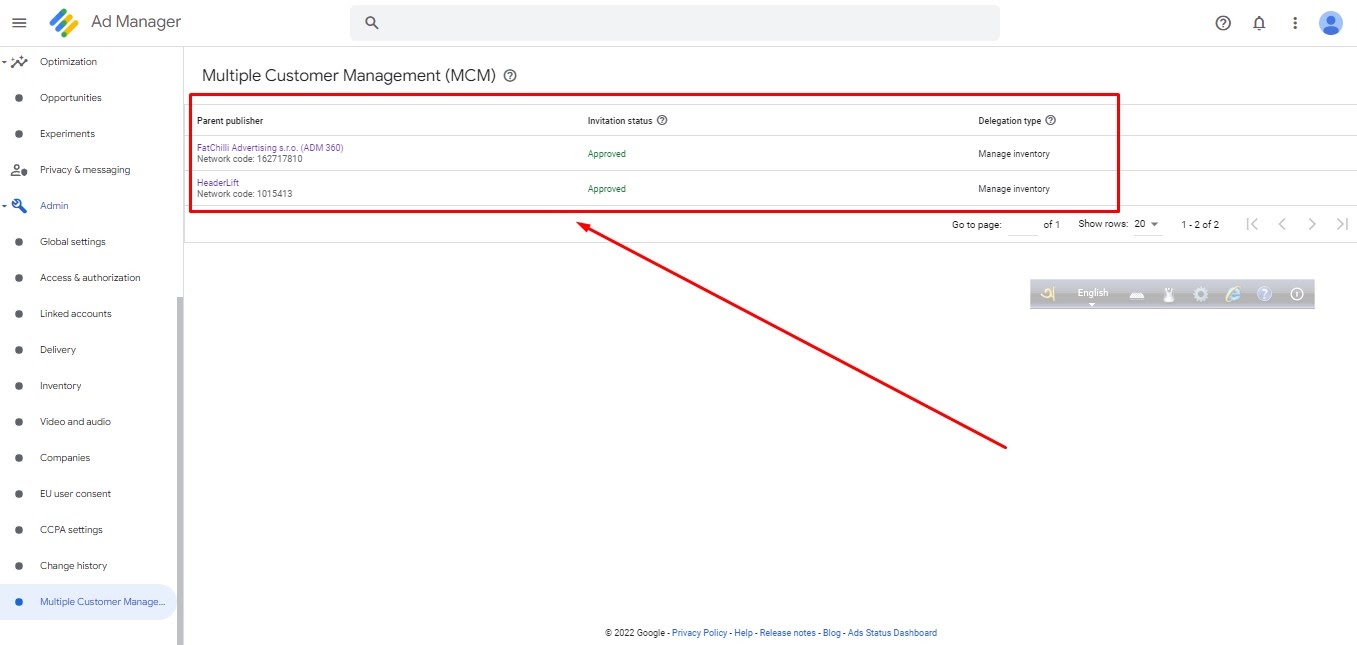The width and height of the screenshot is (1357, 645).
Task: Open the Companies admin menu item
Action: 64,457
